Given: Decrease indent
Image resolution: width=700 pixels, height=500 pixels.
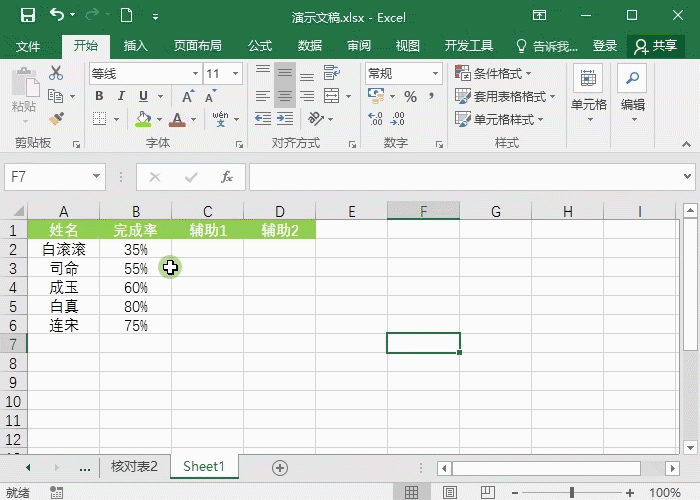Looking at the screenshot, I should [x=263, y=119].
